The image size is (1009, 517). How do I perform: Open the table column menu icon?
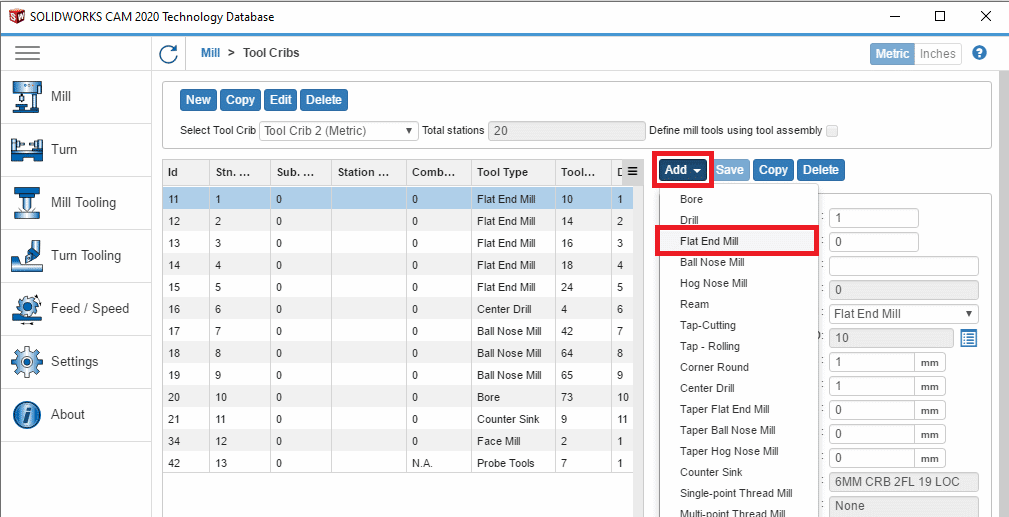coord(632,171)
